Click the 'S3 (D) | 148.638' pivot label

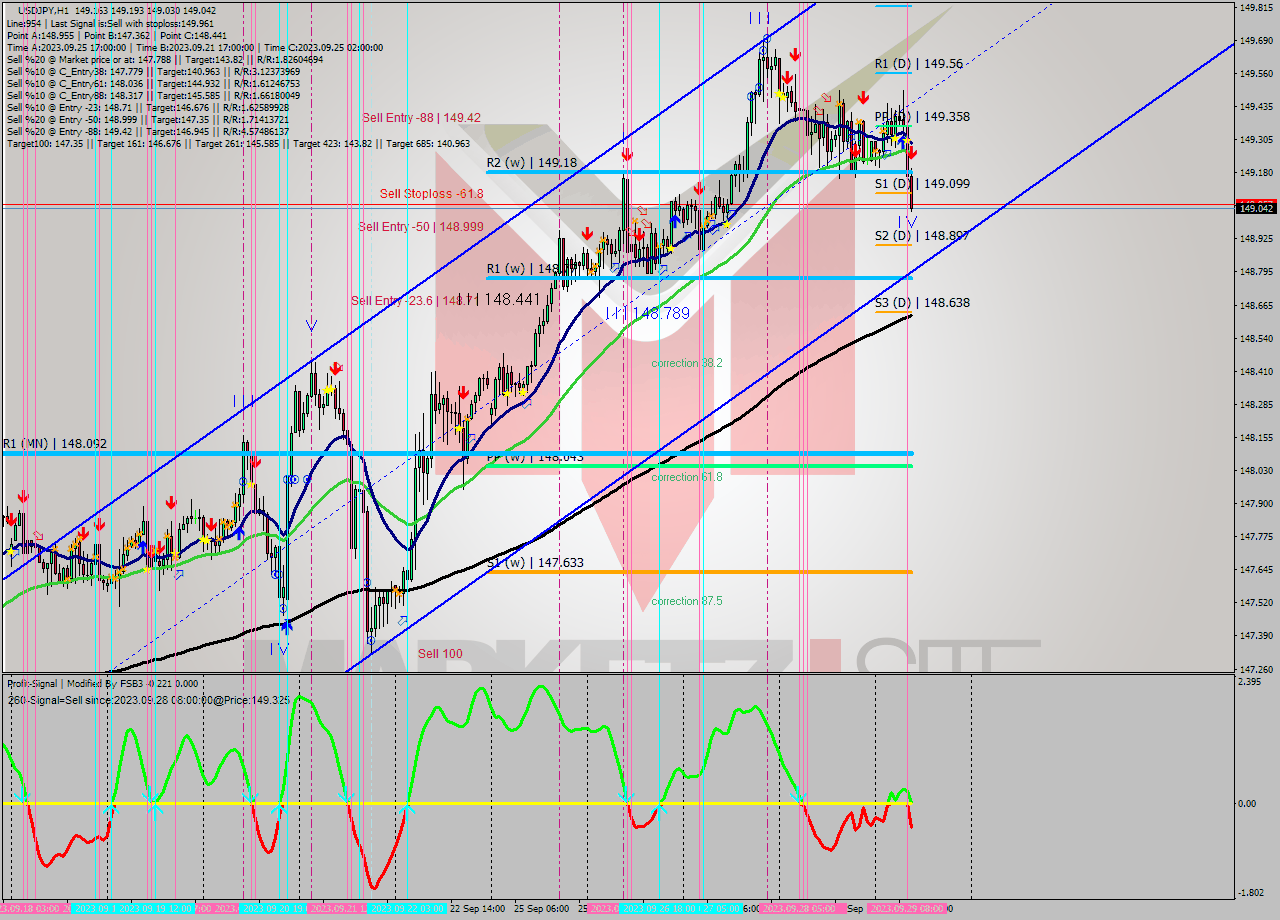(x=922, y=303)
